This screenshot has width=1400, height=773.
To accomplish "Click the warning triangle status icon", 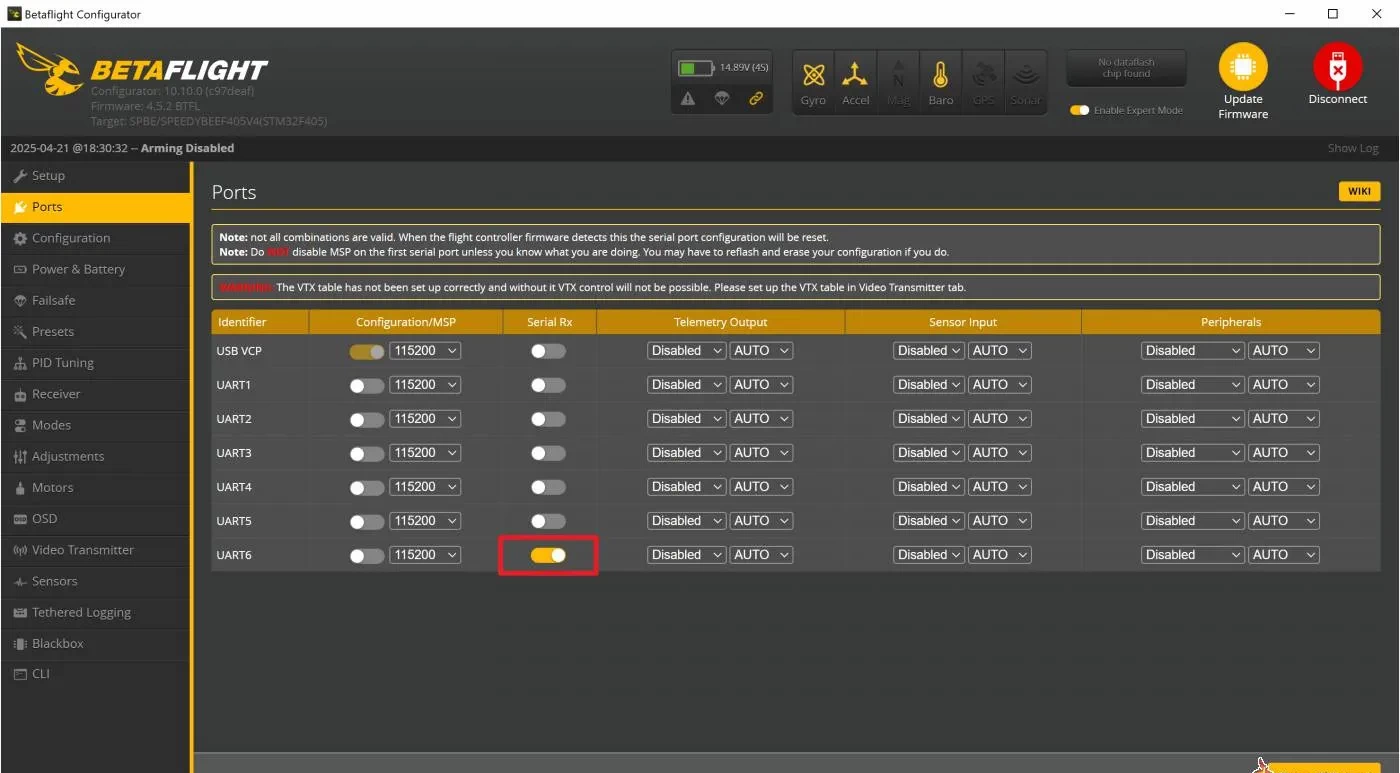I will click(688, 98).
